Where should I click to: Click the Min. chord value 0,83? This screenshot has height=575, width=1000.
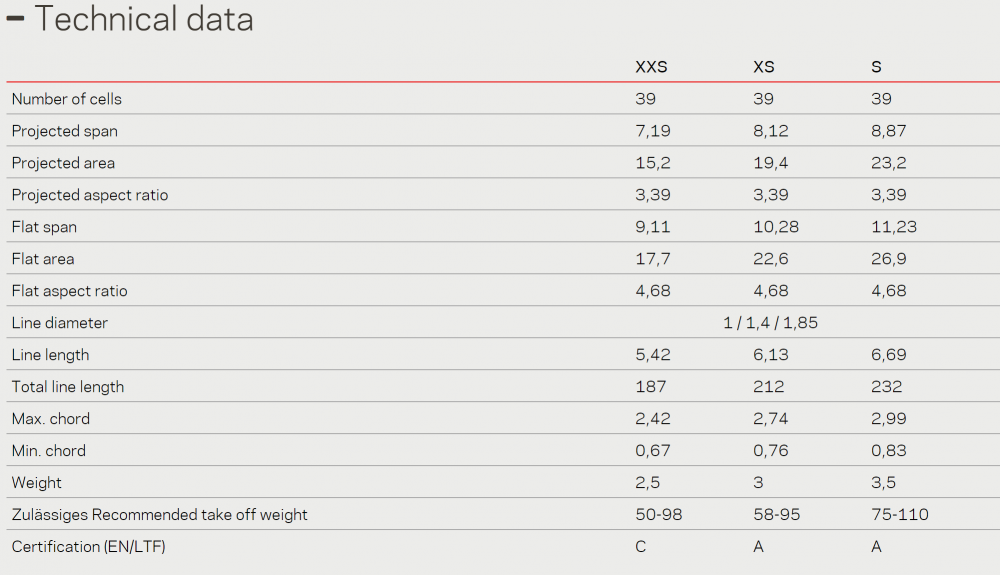coord(888,451)
